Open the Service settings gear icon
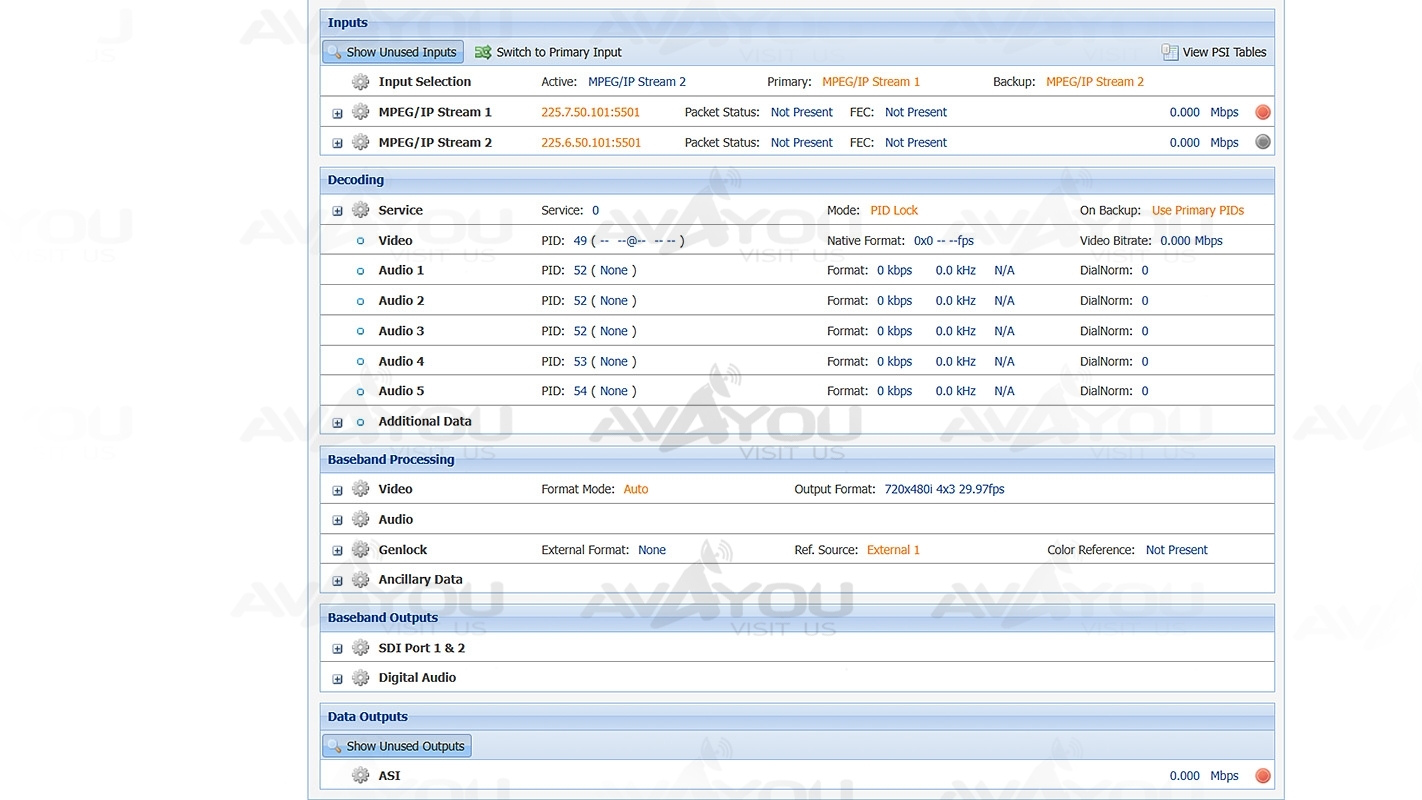 (360, 210)
